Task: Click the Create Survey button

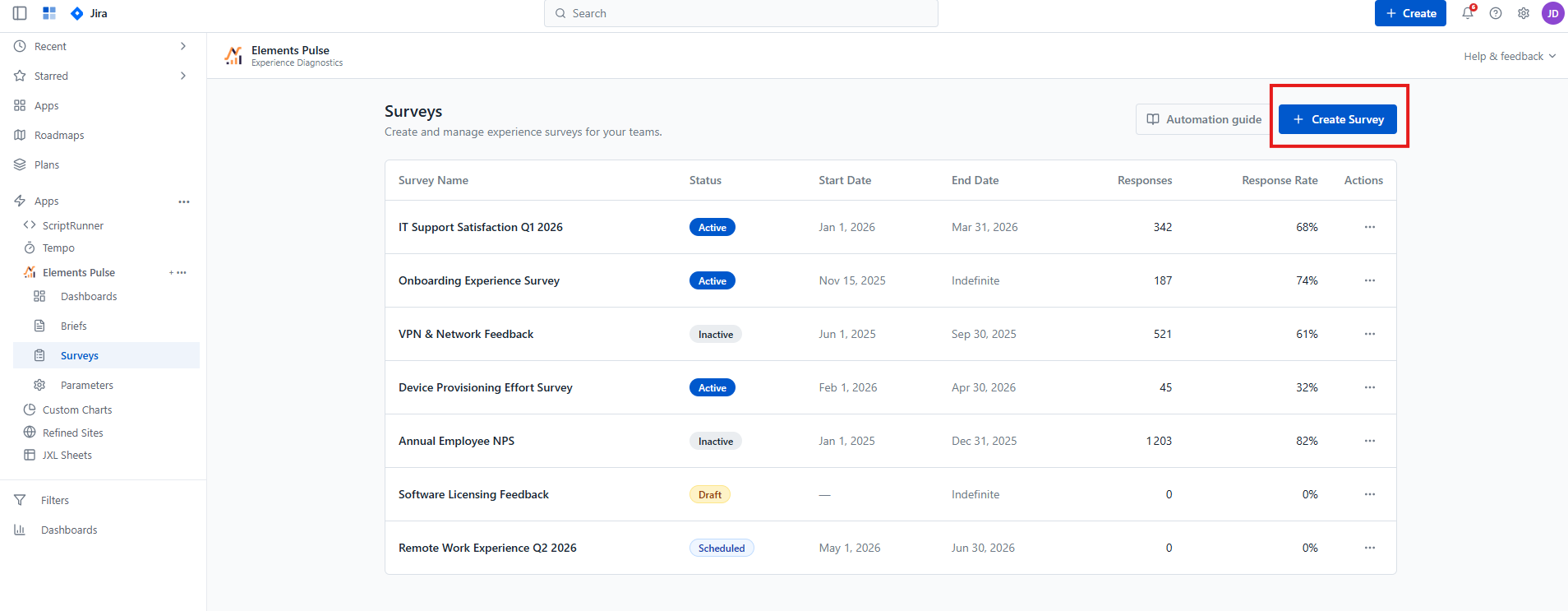Action: click(1338, 119)
